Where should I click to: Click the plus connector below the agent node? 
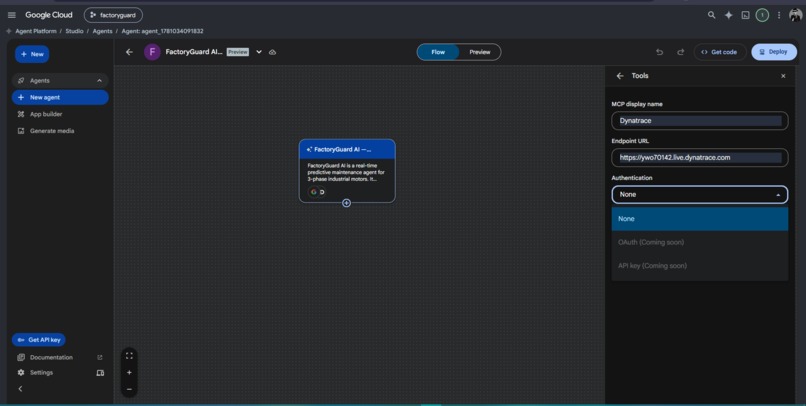(x=346, y=203)
